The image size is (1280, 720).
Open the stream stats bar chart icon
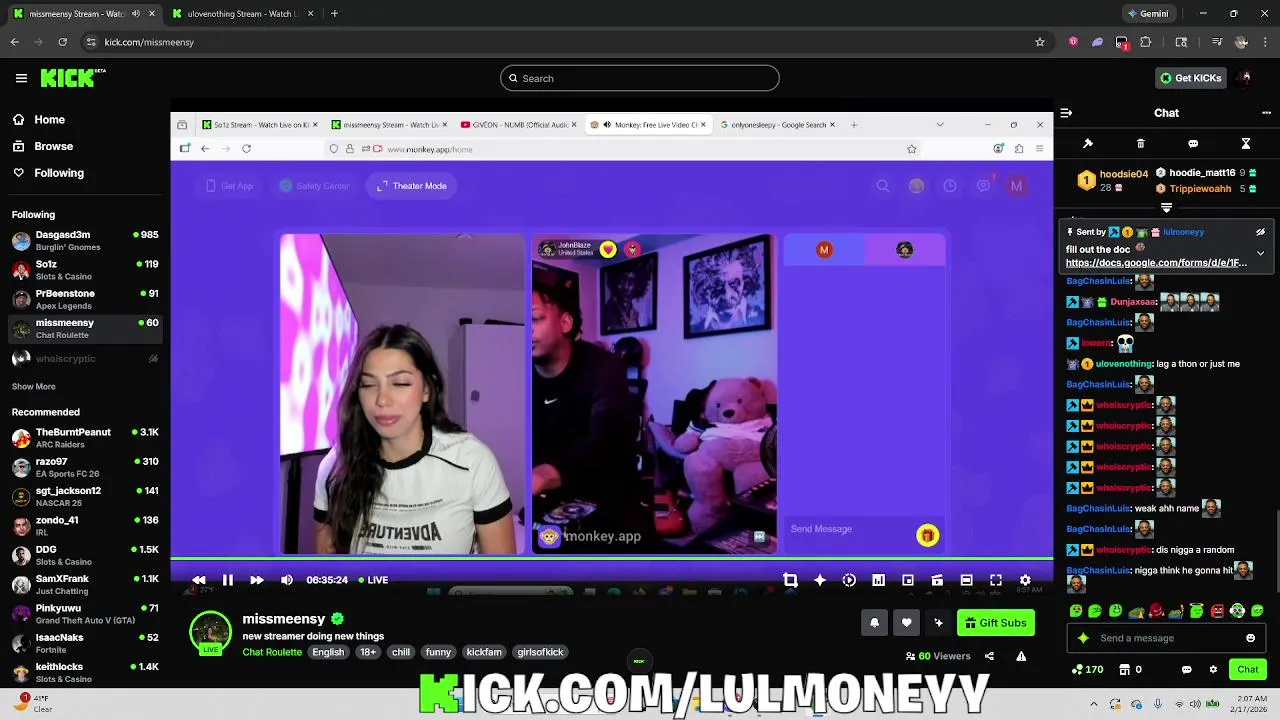pyautogui.click(x=878, y=580)
